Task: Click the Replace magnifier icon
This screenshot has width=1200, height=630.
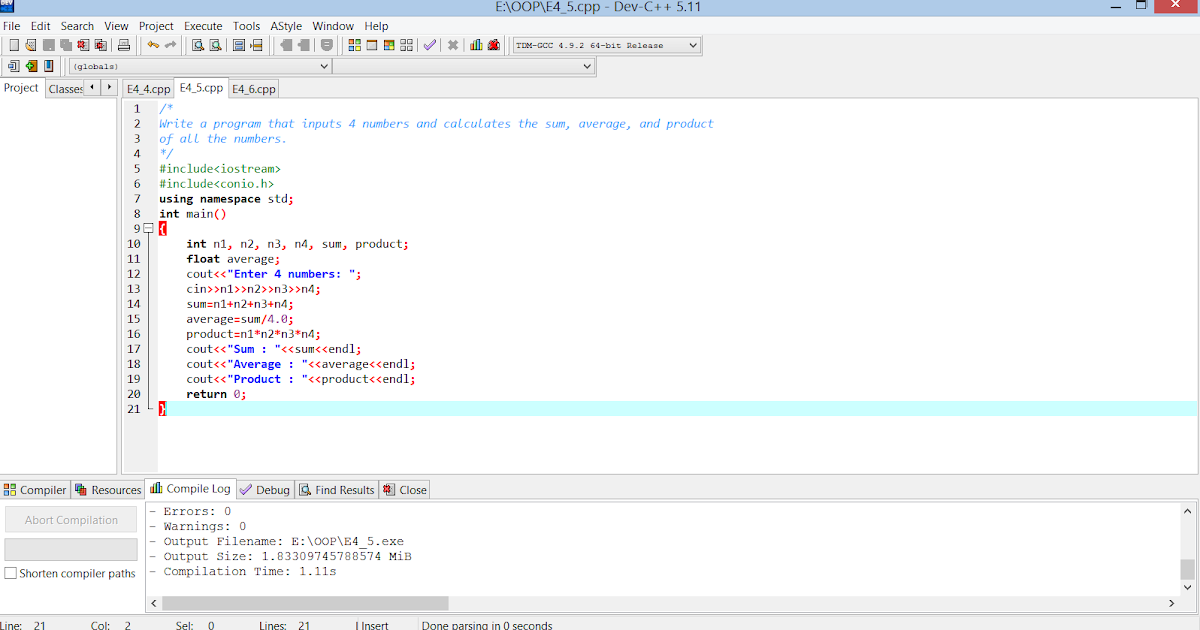Action: [216, 45]
